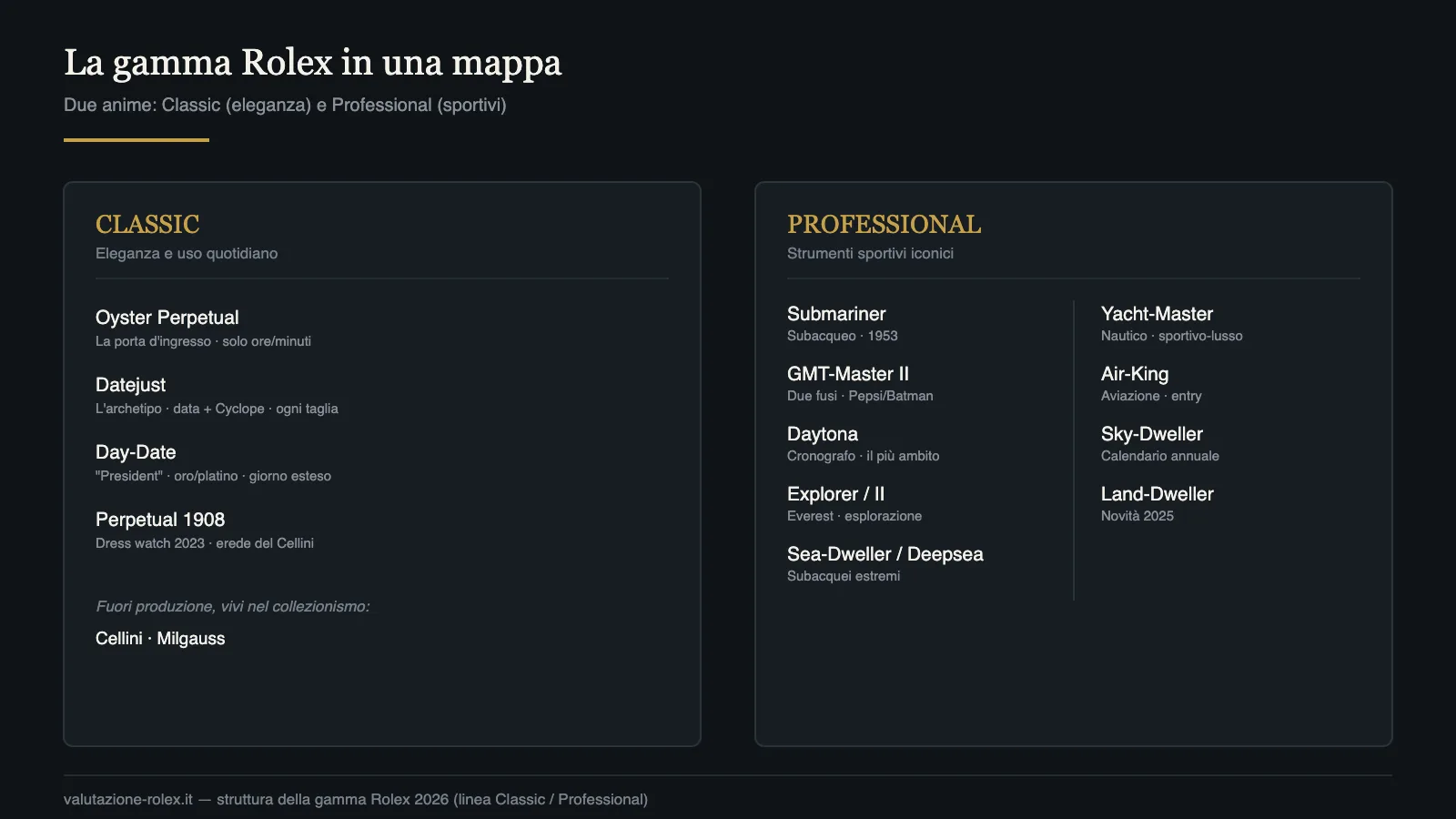Select the CLASSIC panel heading
Viewport: 1456px width, 819px height.
pos(147,224)
